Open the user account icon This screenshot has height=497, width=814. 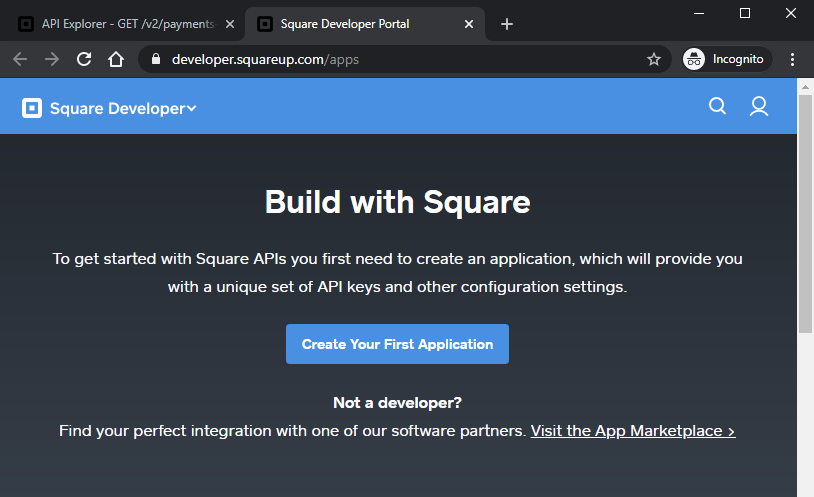[758, 106]
